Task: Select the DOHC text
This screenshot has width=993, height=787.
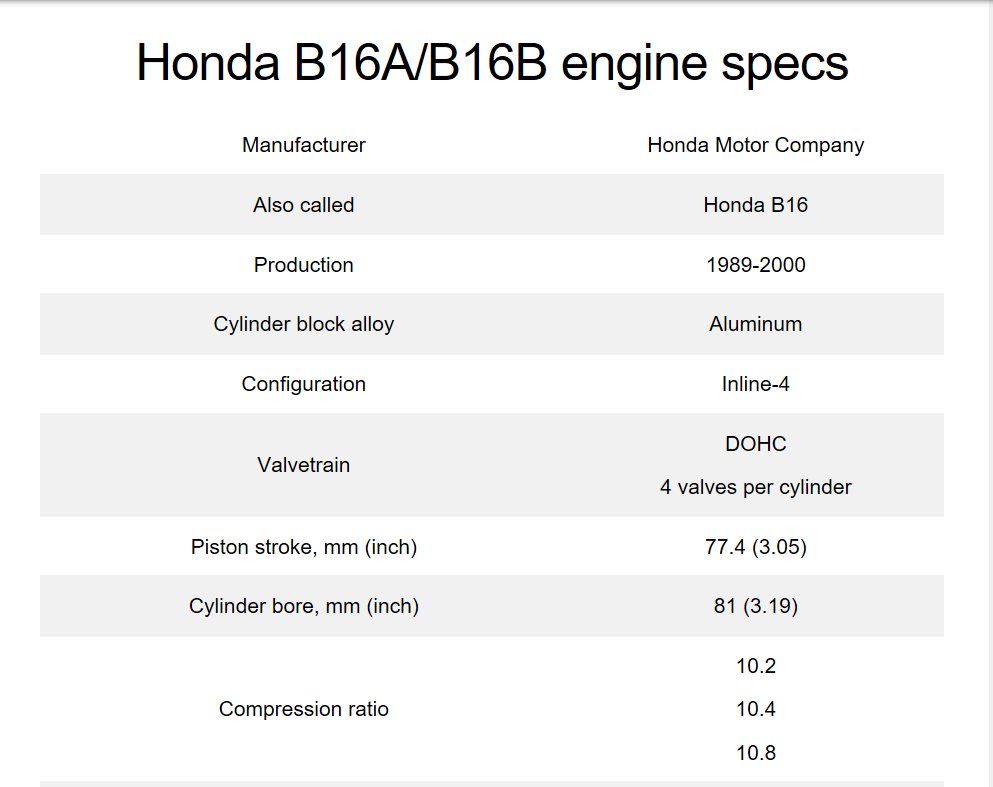Action: (755, 443)
